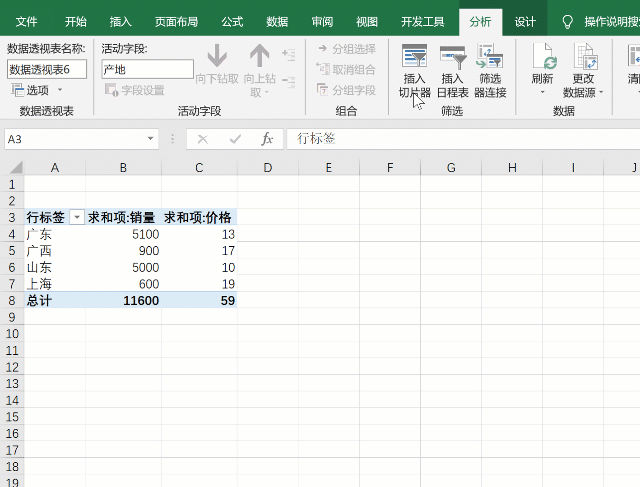This screenshot has height=487, width=640.
Task: Click the PivotTable name field 数据透视表6
Action: pyautogui.click(x=47, y=69)
